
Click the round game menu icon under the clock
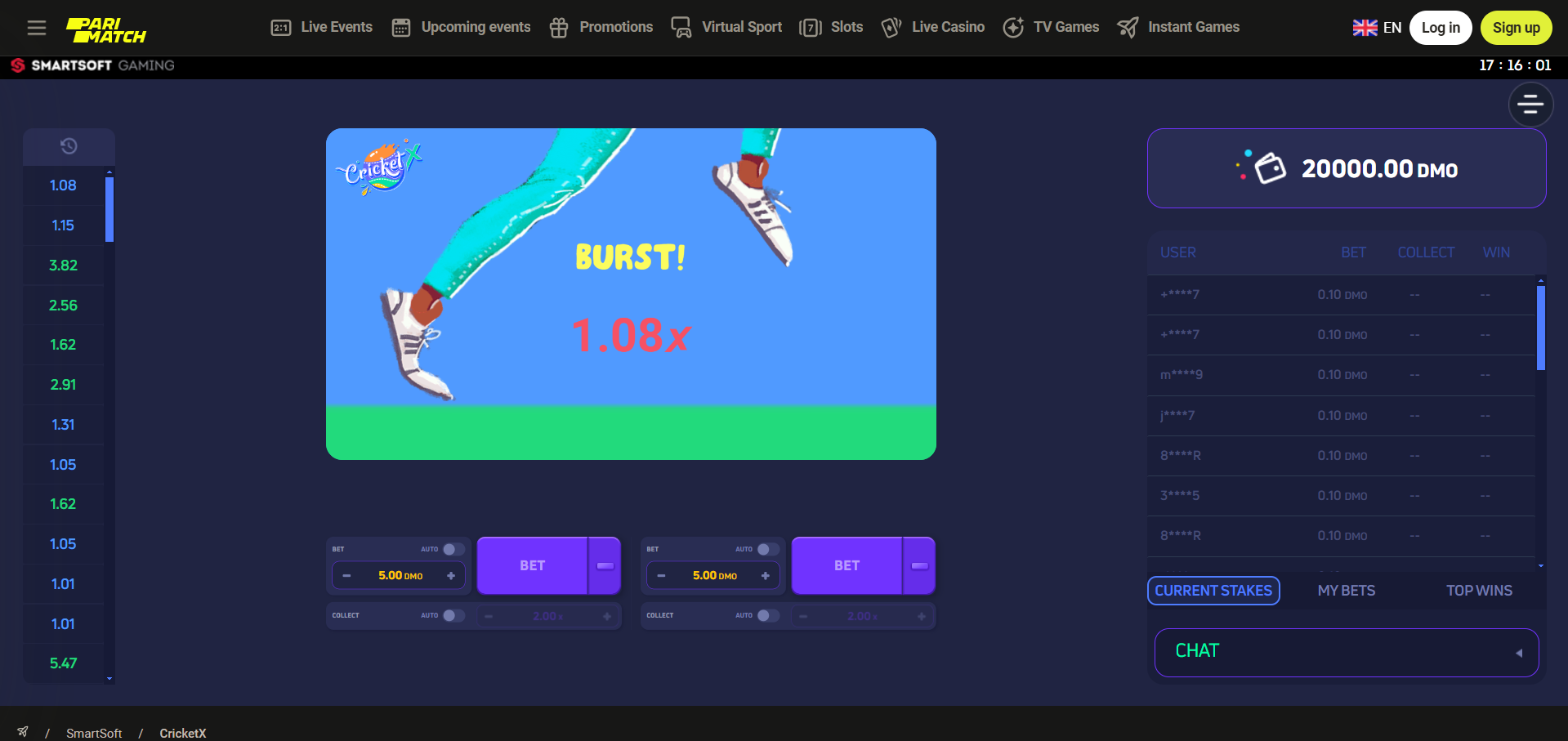(x=1530, y=105)
